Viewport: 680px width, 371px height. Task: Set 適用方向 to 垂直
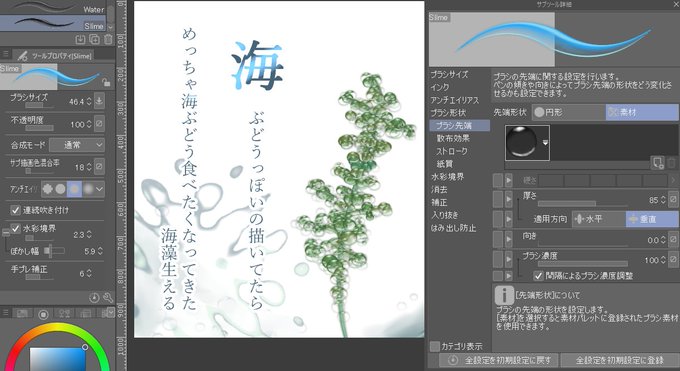pos(652,219)
